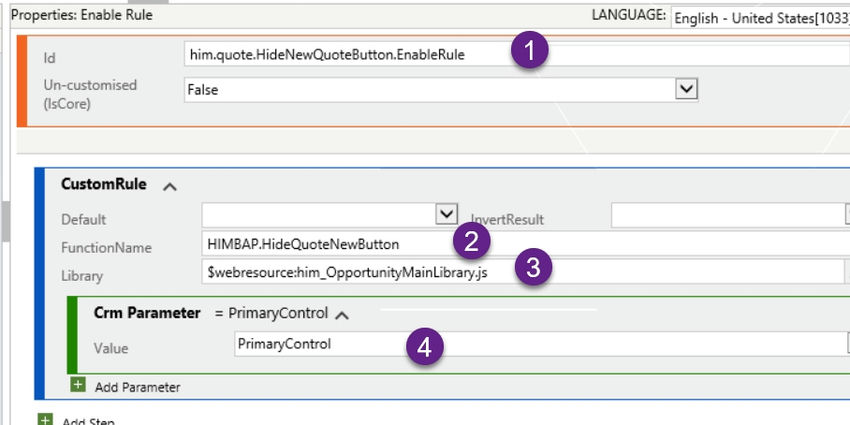Viewport: 850px width, 425px height.
Task: Open the InvertResult dropdown field
Action: 726,215
